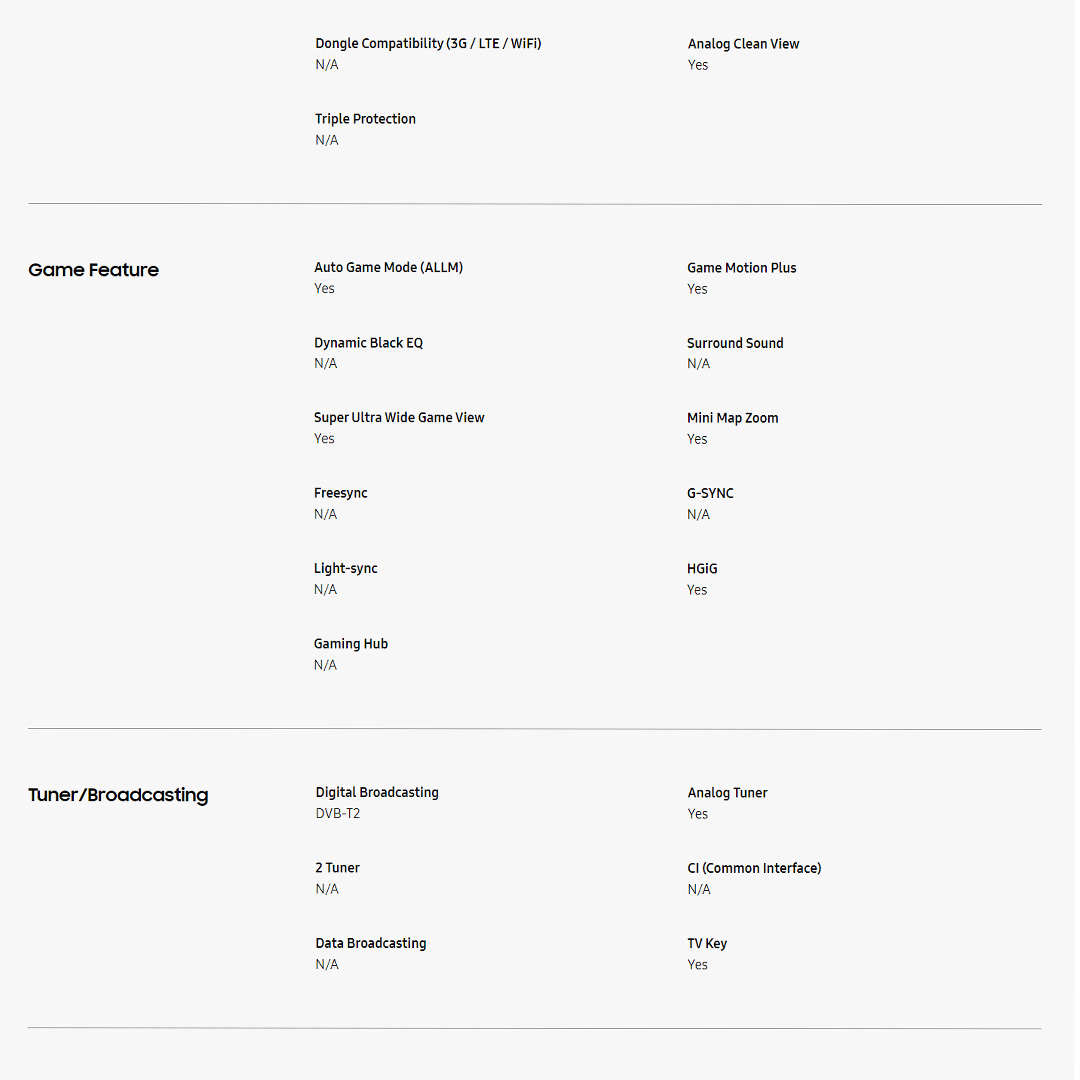Click the TV Key spec label
This screenshot has height=1080, width=1080.
(x=707, y=943)
